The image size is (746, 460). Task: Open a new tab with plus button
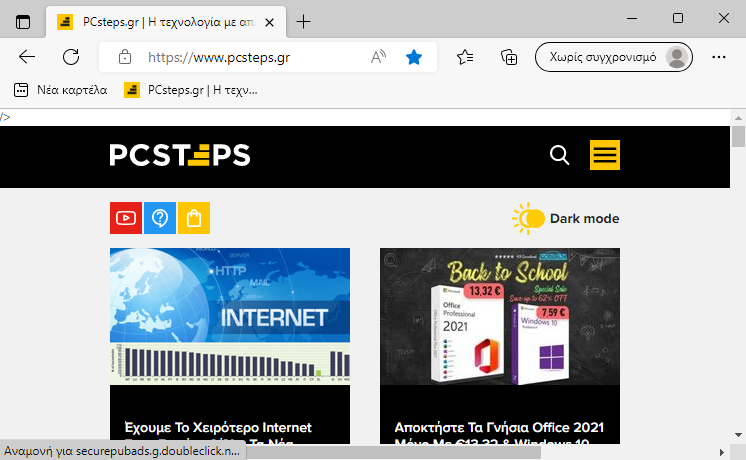tap(303, 21)
